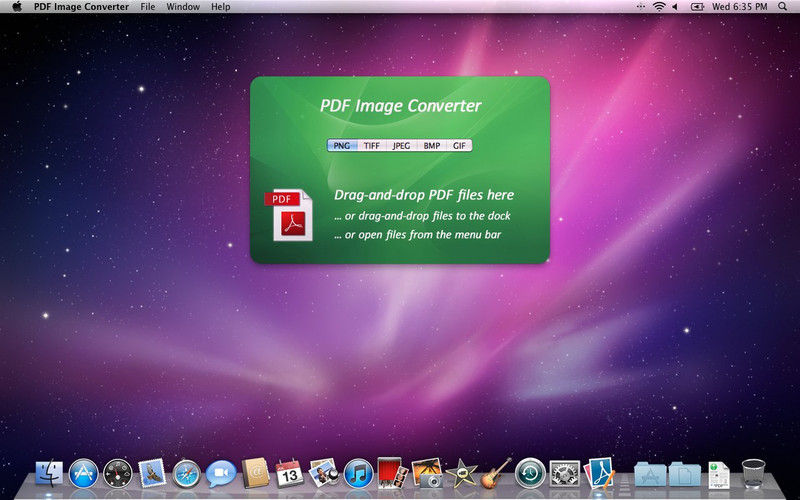Viewport: 800px width, 500px height.
Task: Open iCal calendar icon
Action: (289, 473)
